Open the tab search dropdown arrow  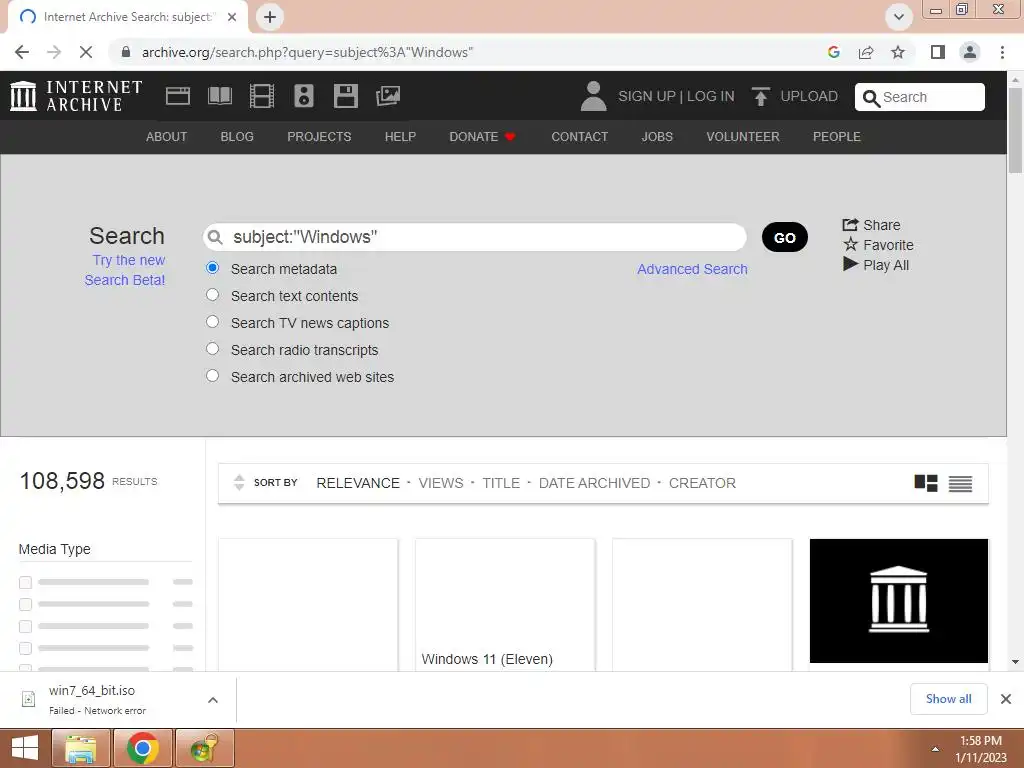pyautogui.click(x=899, y=17)
